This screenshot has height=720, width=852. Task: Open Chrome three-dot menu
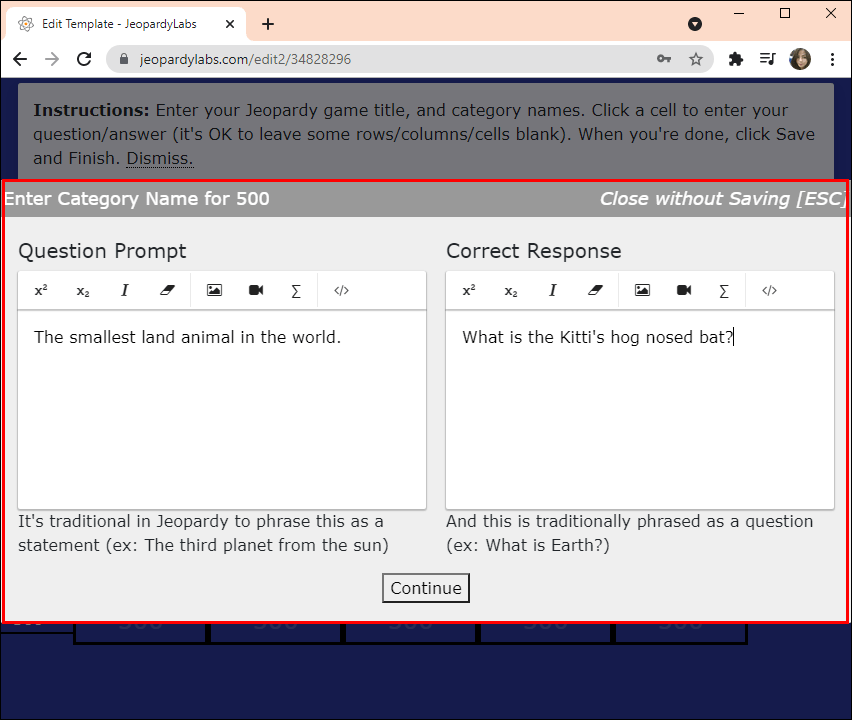pyautogui.click(x=832, y=59)
